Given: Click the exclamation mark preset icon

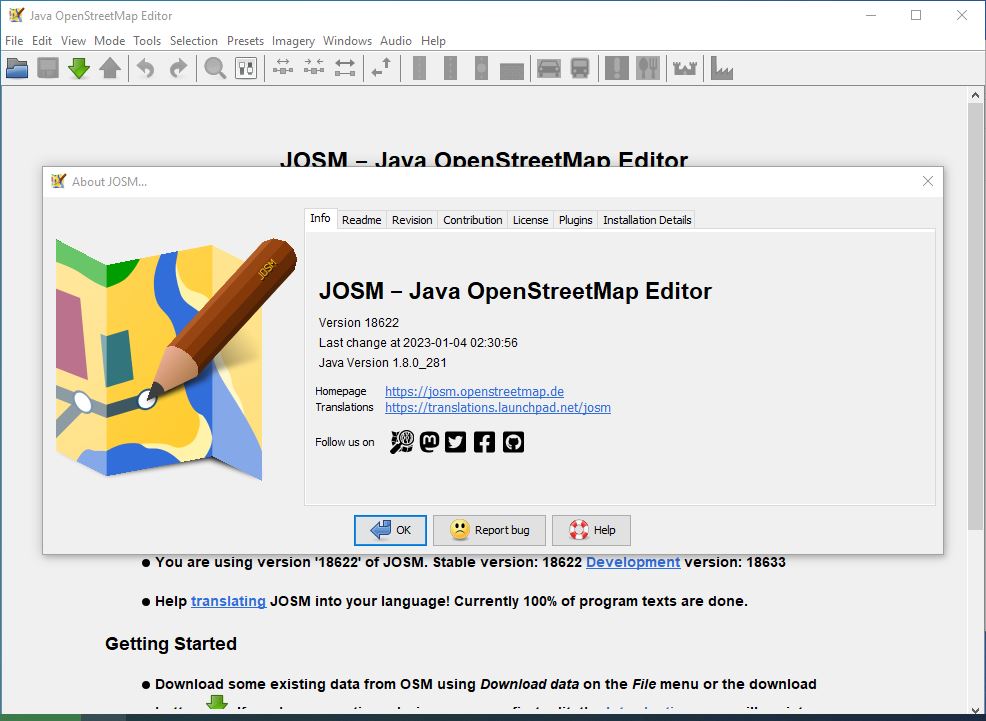Looking at the screenshot, I should pos(616,68).
